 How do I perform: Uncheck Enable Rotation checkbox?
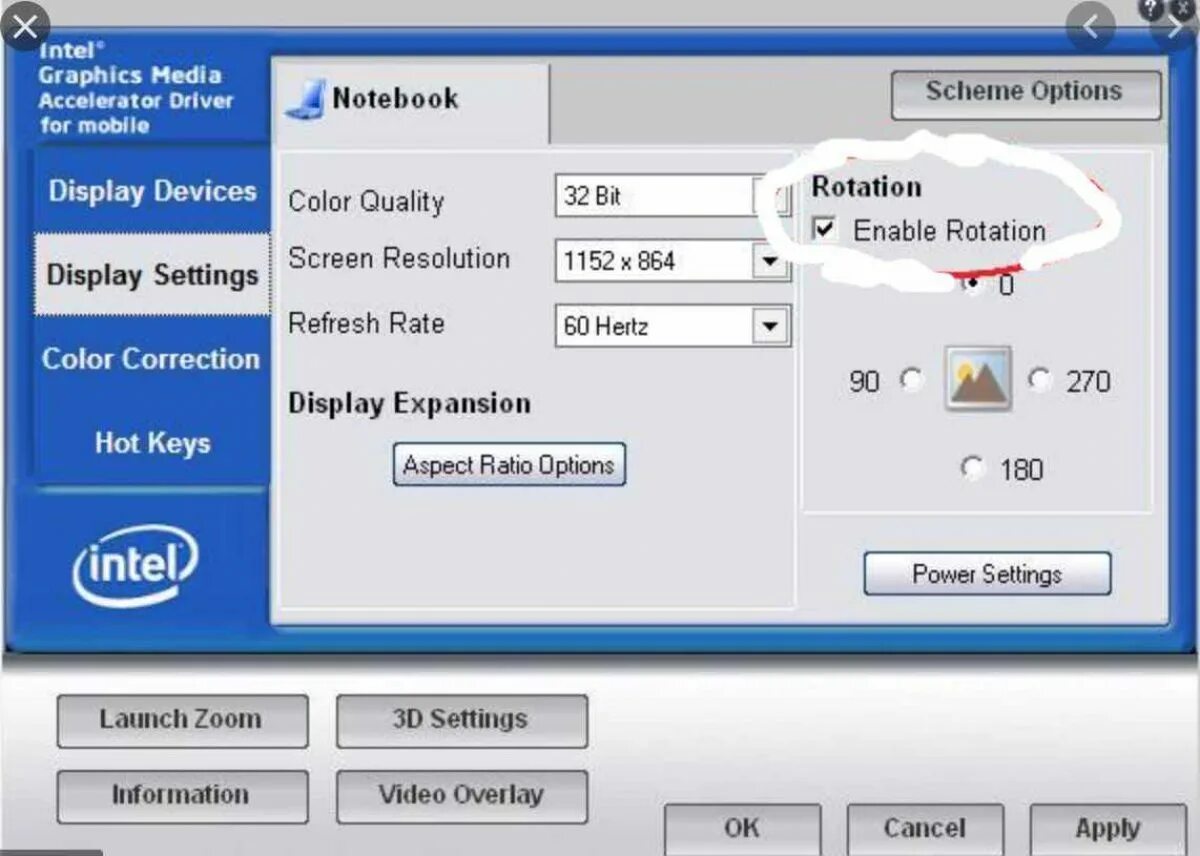(824, 229)
